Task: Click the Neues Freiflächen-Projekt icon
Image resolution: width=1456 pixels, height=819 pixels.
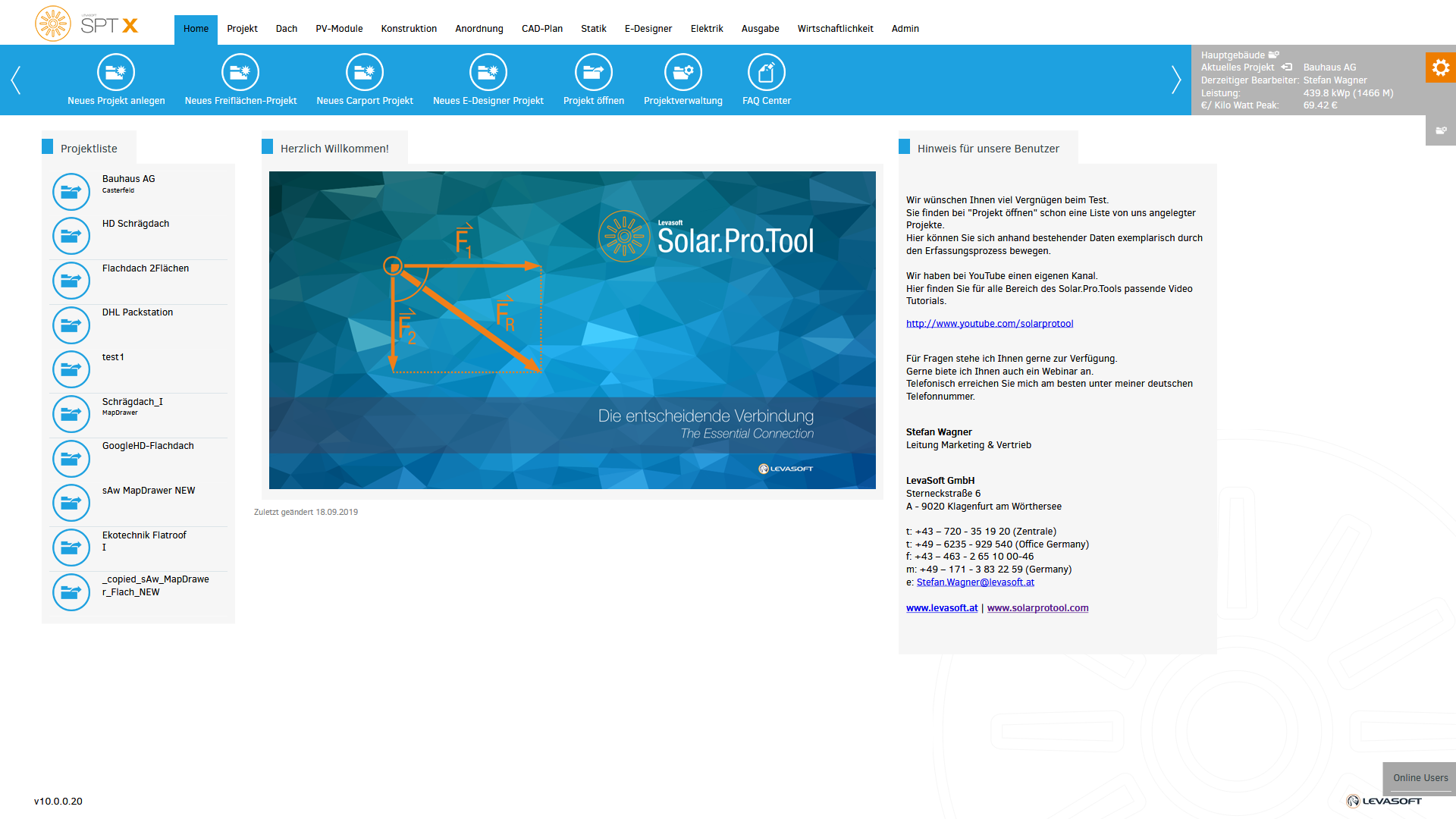Action: (x=240, y=72)
